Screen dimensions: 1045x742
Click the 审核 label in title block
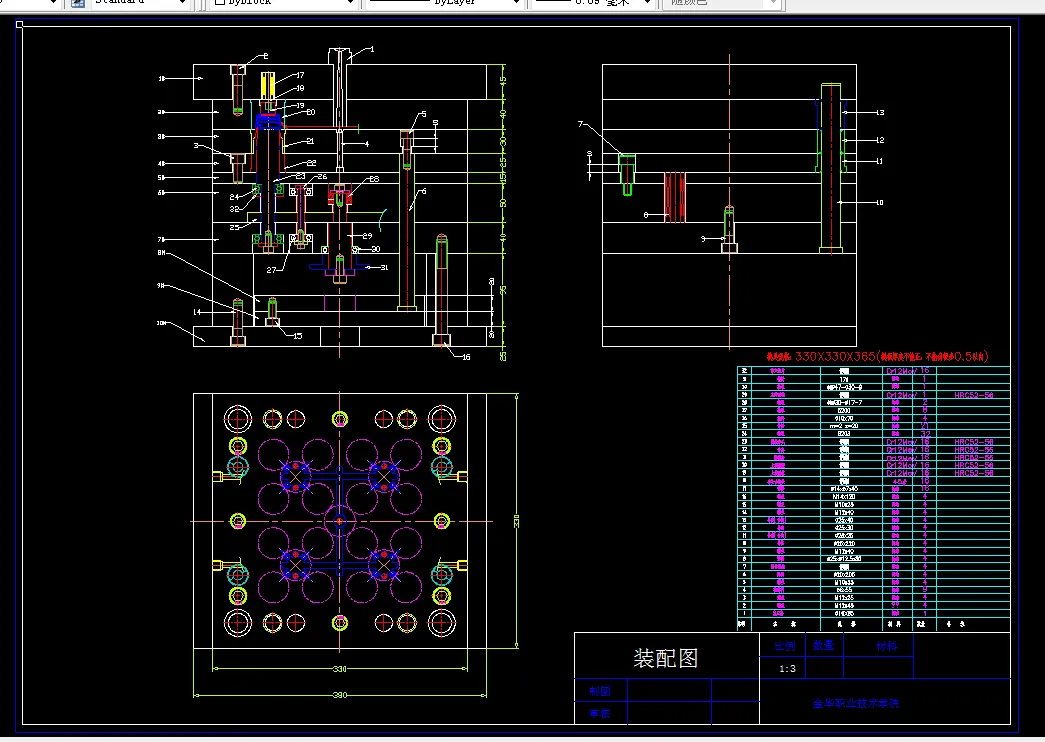point(599,713)
